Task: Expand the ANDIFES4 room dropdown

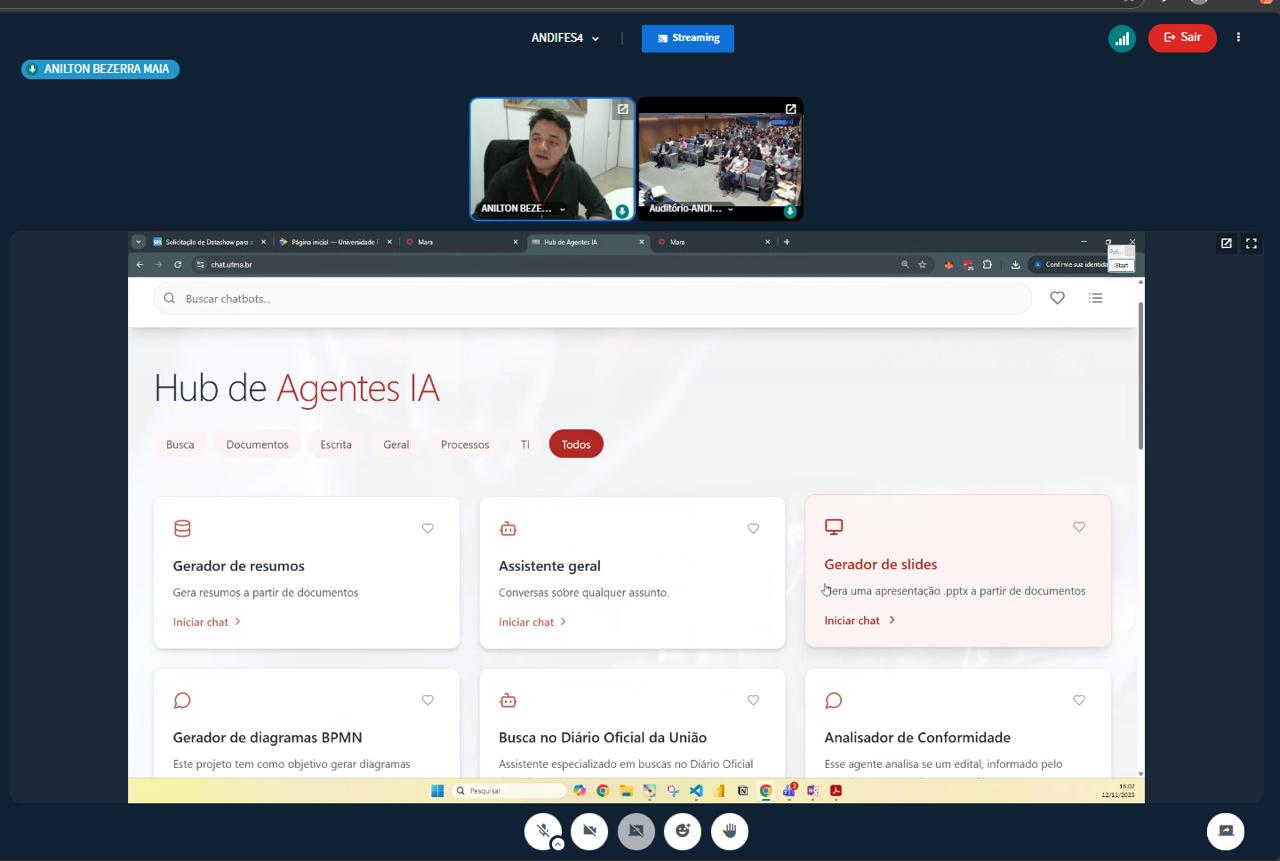Action: 565,38
